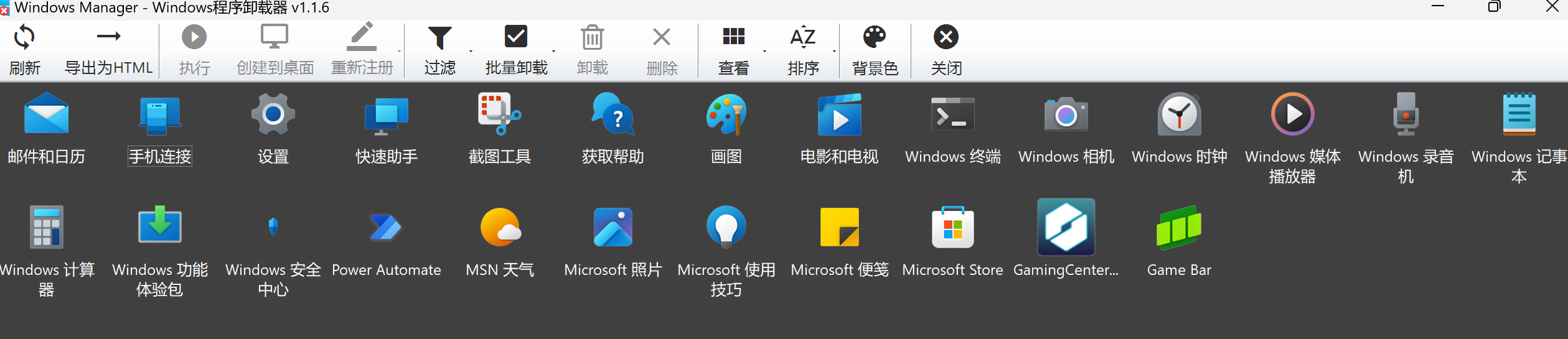This screenshot has height=339, width=1568.
Task: Select the Microsoft 使用技巧 lightbulb icon
Action: pyautogui.click(x=726, y=227)
